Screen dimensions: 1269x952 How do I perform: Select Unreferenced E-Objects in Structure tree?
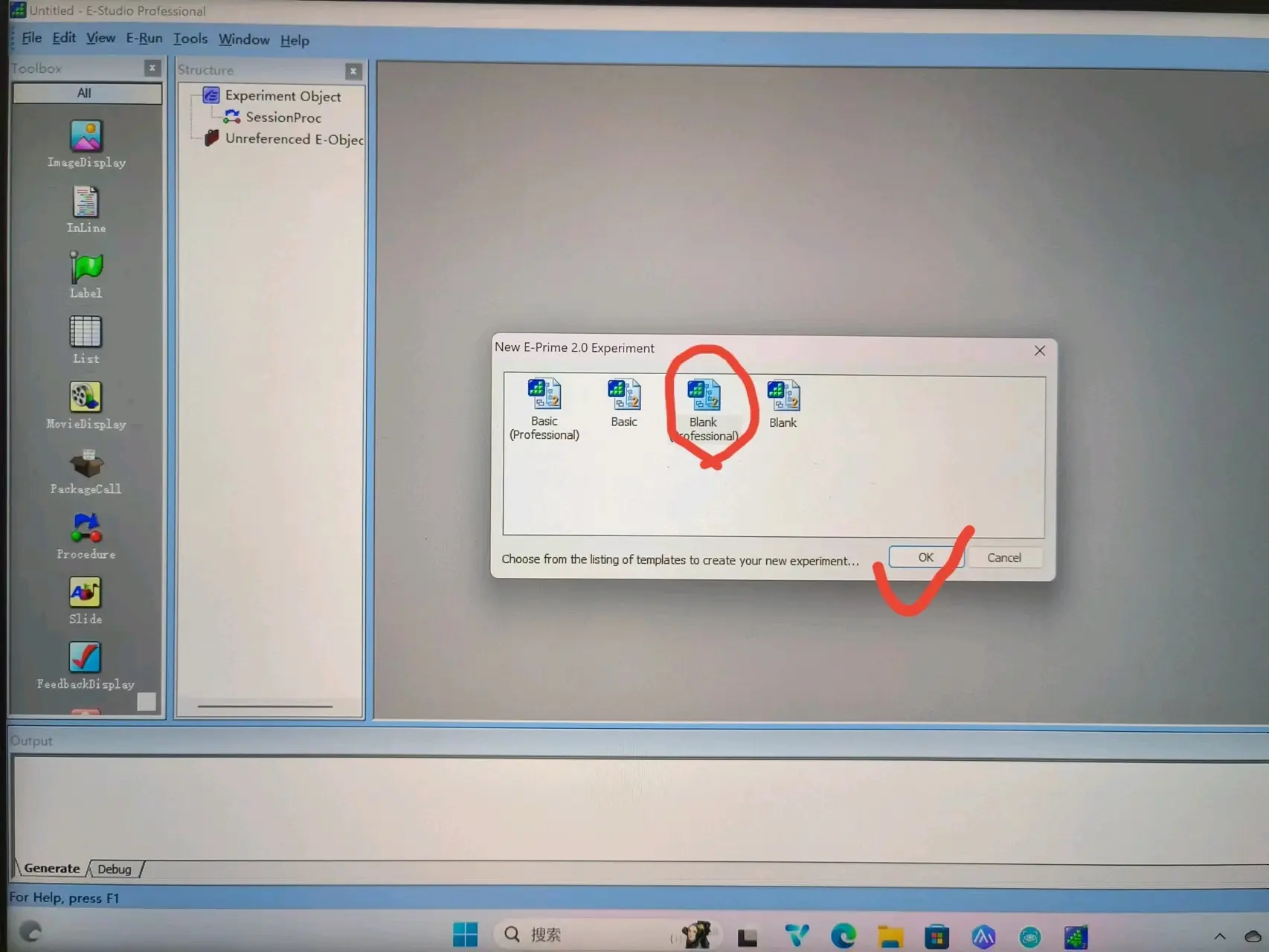tap(284, 138)
